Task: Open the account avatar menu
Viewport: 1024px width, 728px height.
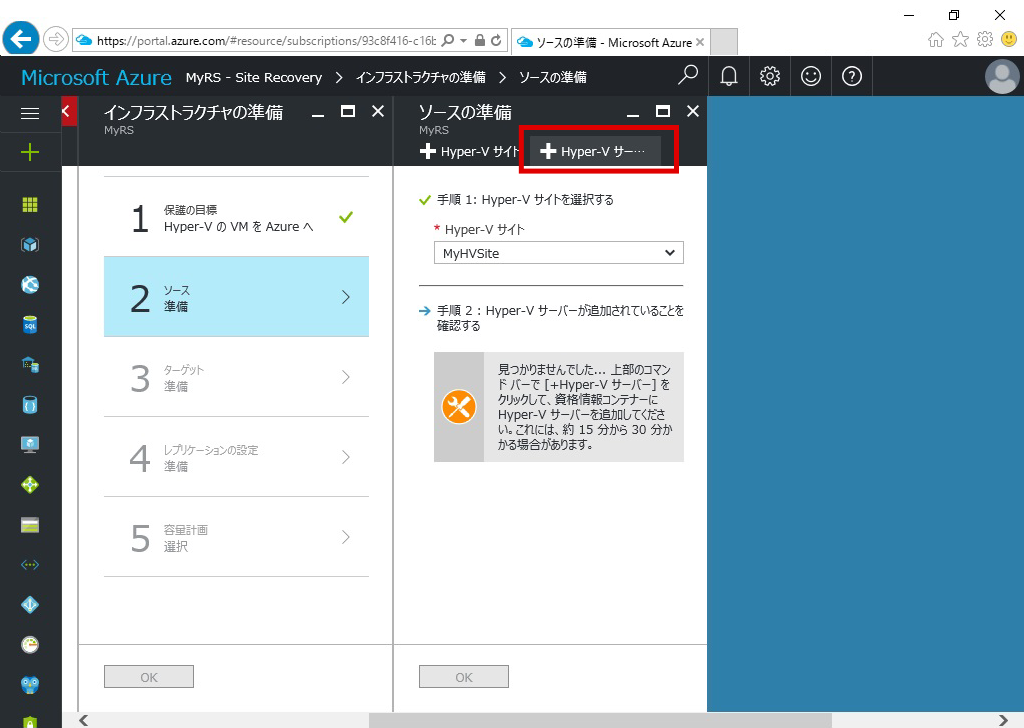Action: (x=1002, y=76)
